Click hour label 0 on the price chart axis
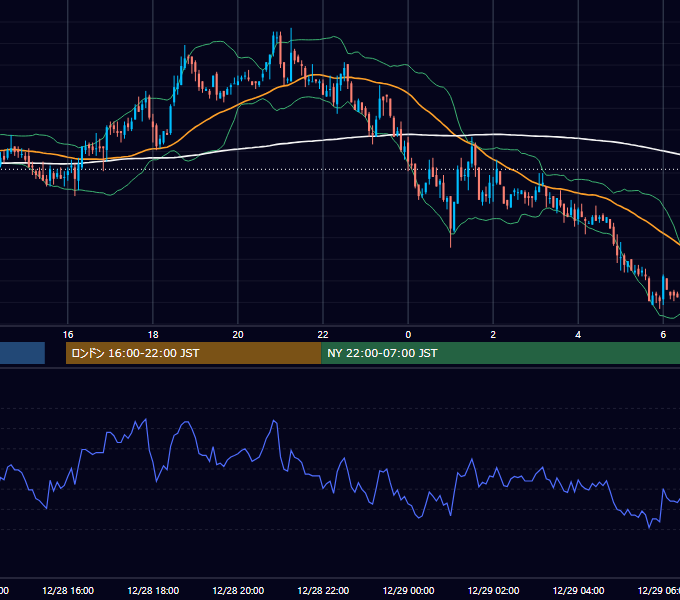Screen dimensions: 680x600 point(408,335)
